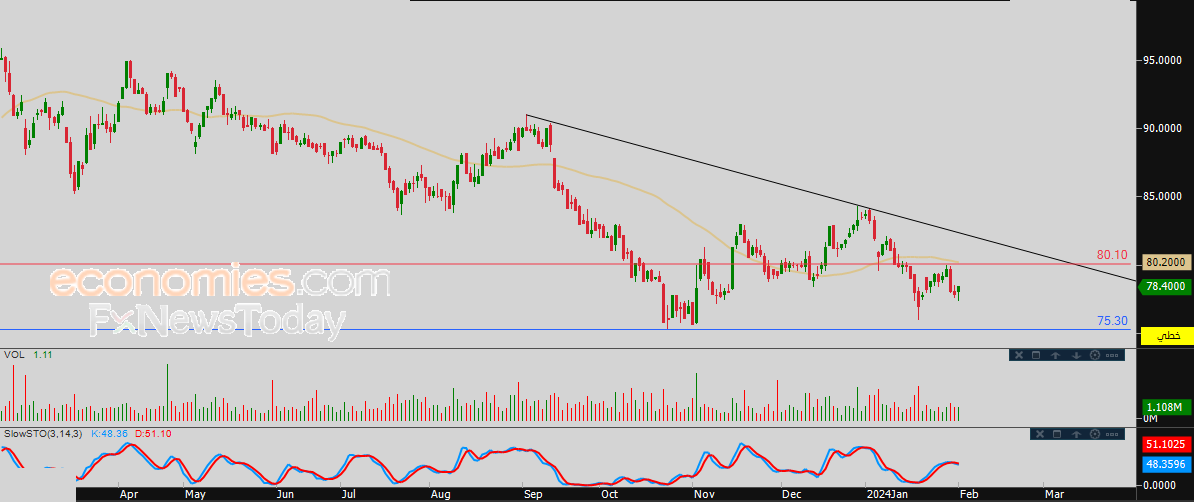The height and width of the screenshot is (502, 1194).
Task: Open the VOL panel settings gear
Action: coord(1095,355)
